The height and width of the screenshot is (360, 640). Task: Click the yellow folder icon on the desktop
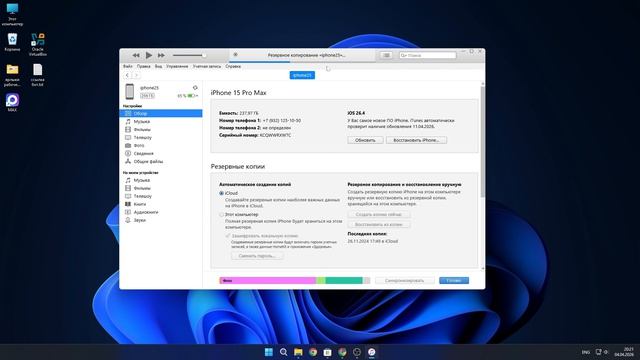pos(12,69)
